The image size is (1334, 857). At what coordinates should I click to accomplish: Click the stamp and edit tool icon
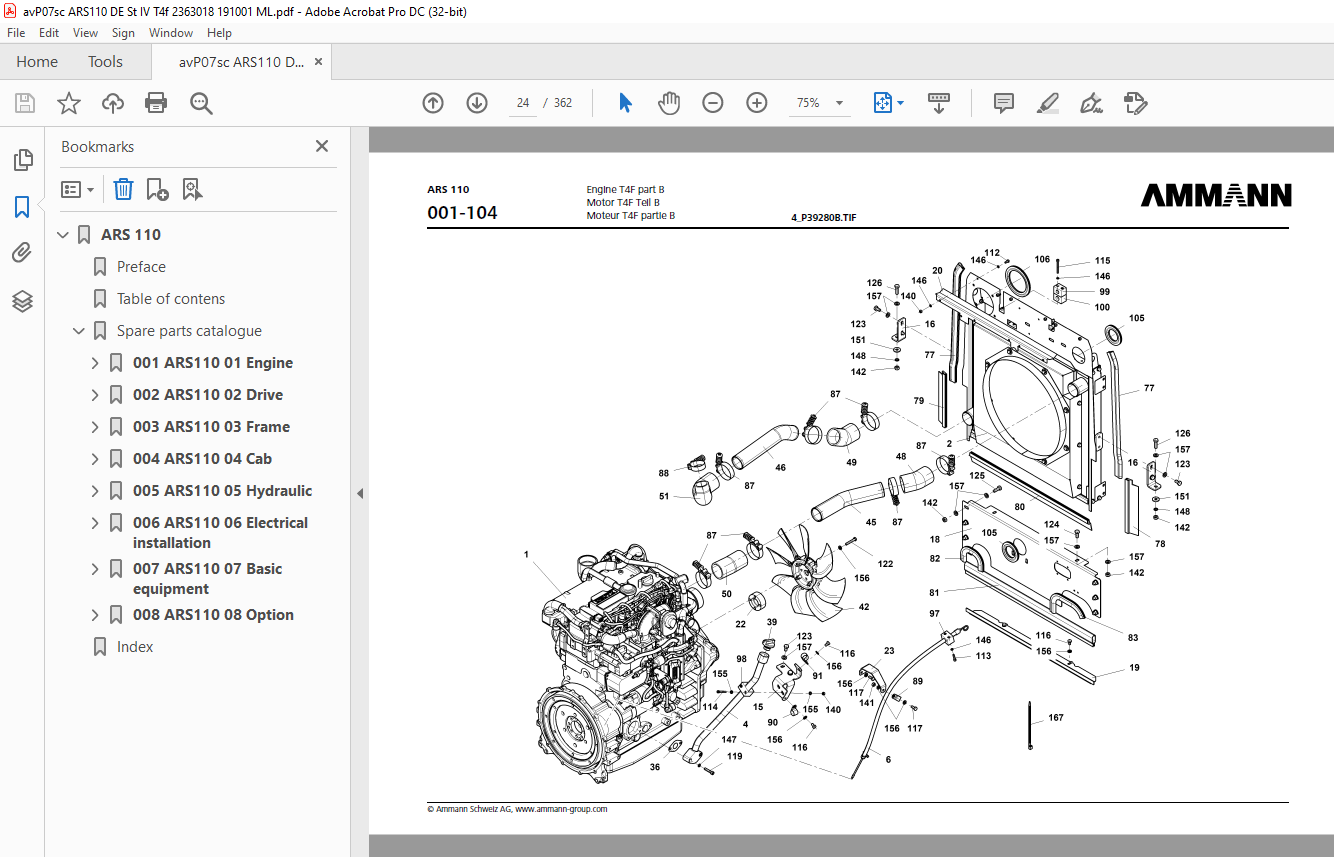tap(1136, 103)
